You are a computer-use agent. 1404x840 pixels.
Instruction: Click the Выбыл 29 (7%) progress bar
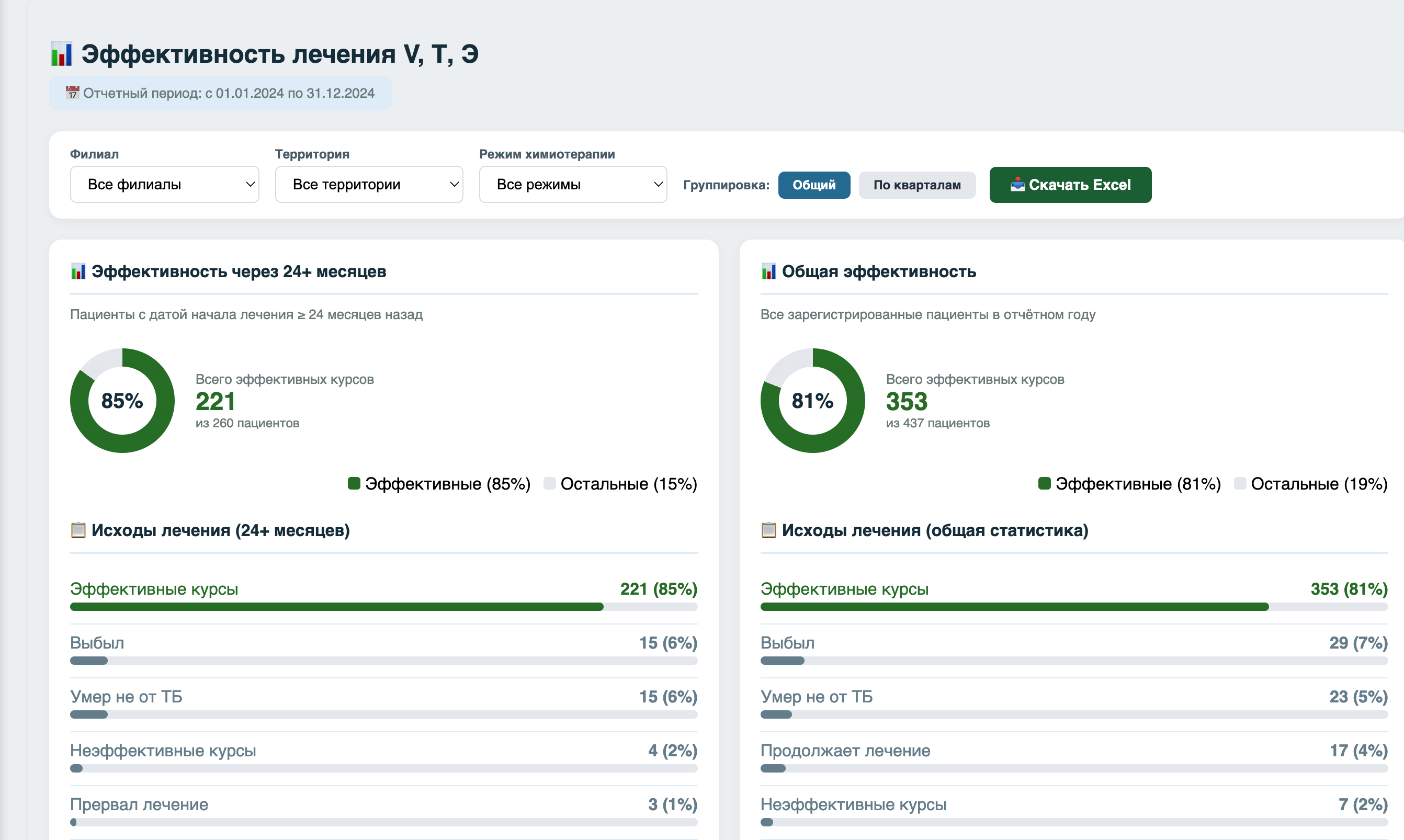[1074, 661]
